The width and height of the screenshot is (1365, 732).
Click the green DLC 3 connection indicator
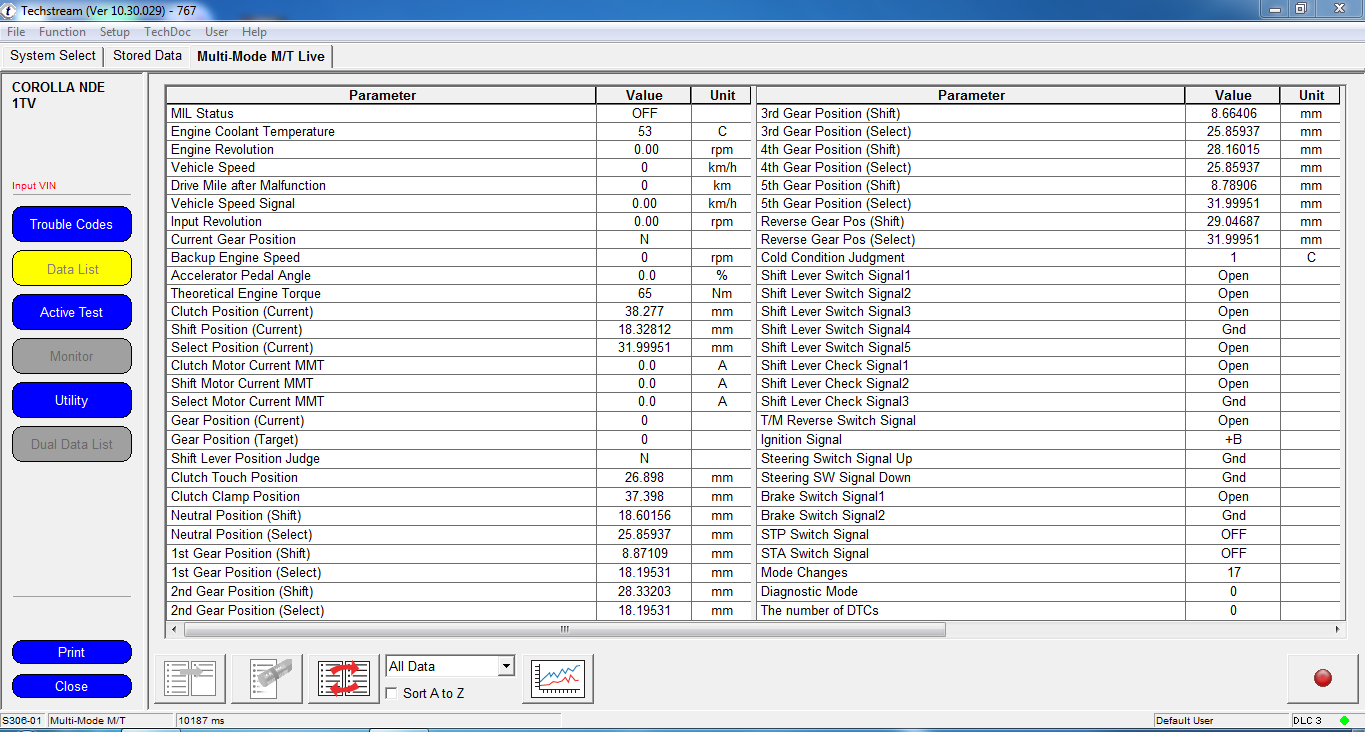[1344, 721]
